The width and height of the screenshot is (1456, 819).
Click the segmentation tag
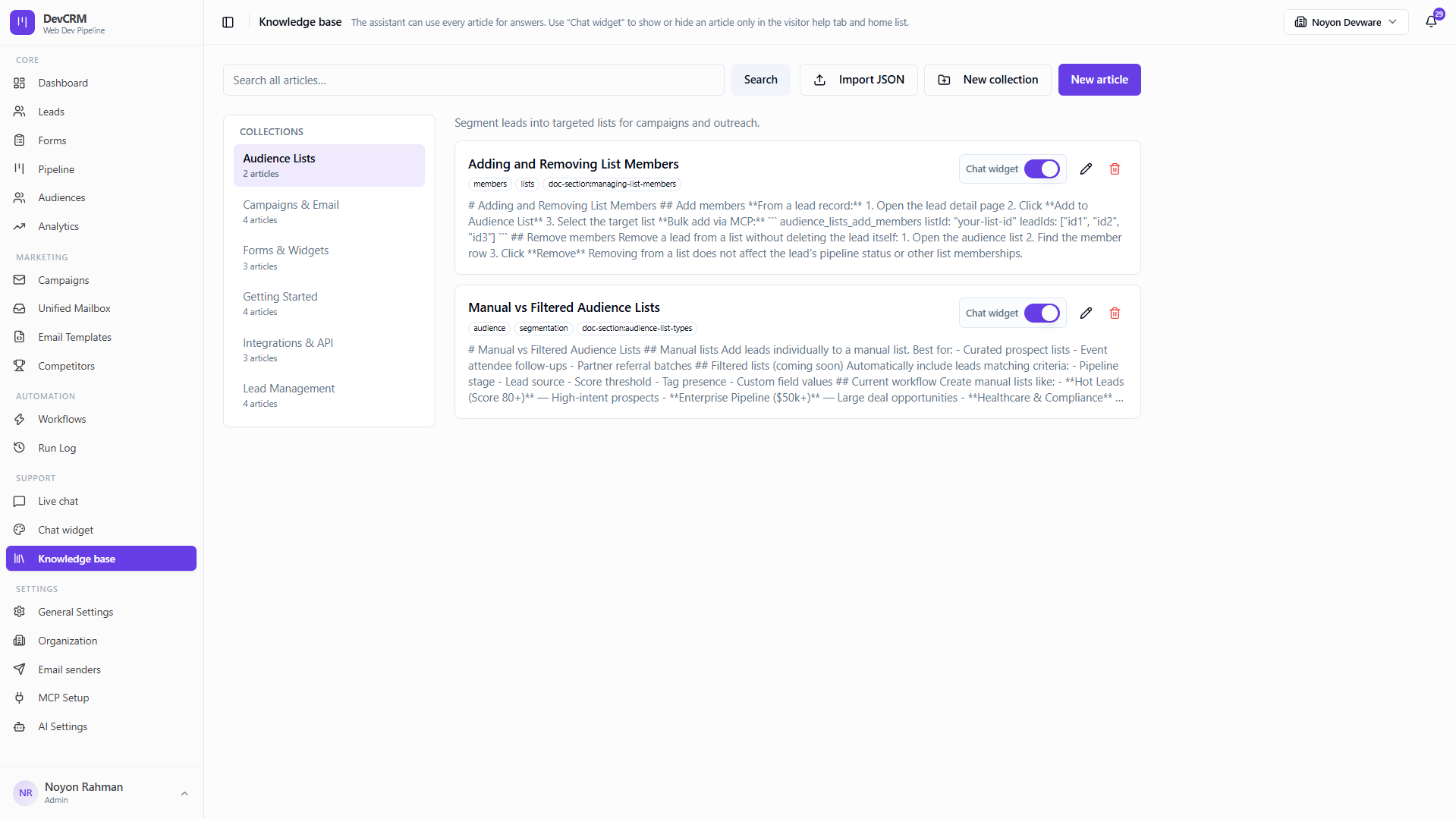click(543, 329)
